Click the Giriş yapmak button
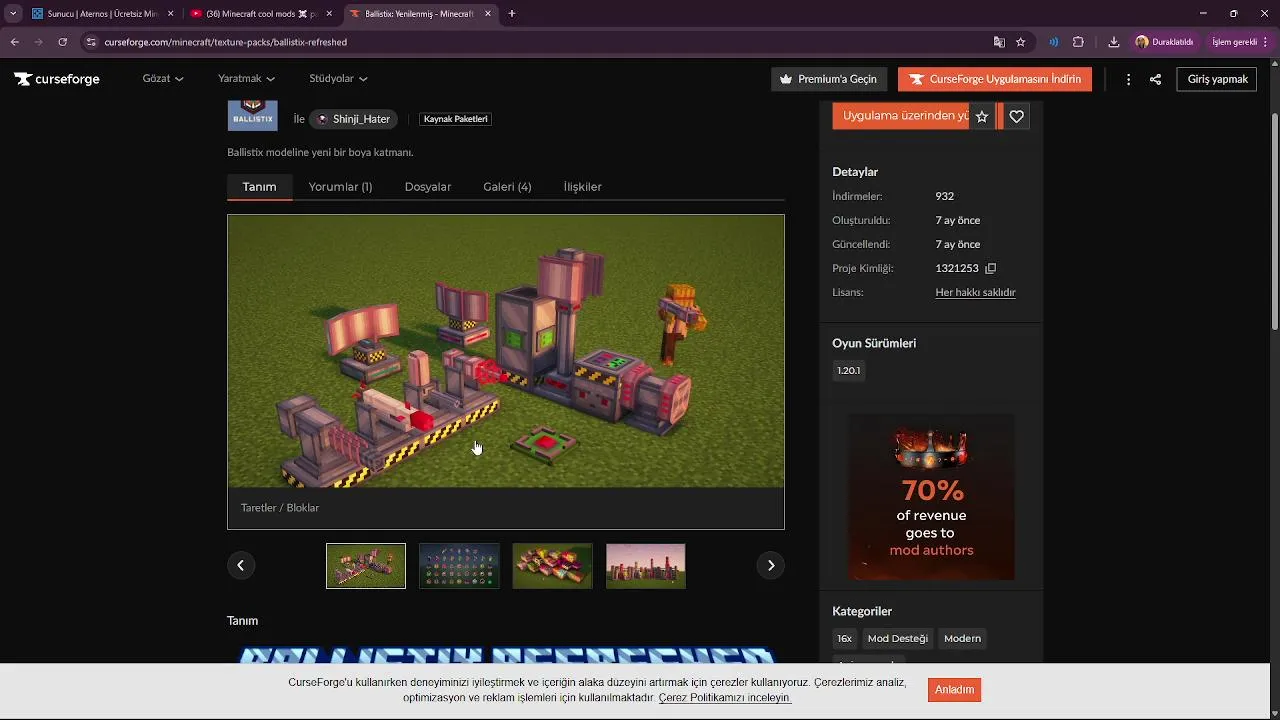Image resolution: width=1280 pixels, height=720 pixels. point(1217,79)
